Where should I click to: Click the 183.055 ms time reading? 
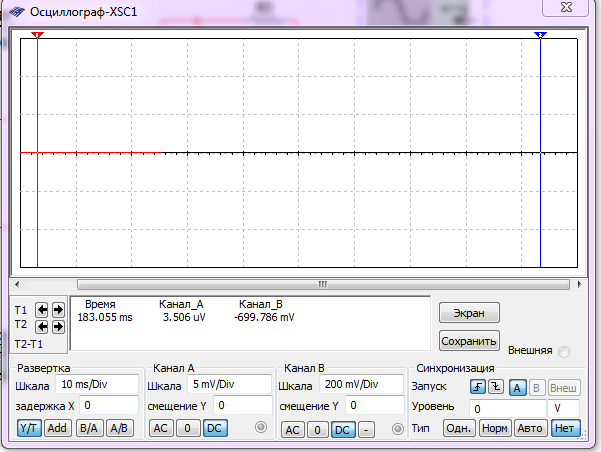[x=105, y=317]
